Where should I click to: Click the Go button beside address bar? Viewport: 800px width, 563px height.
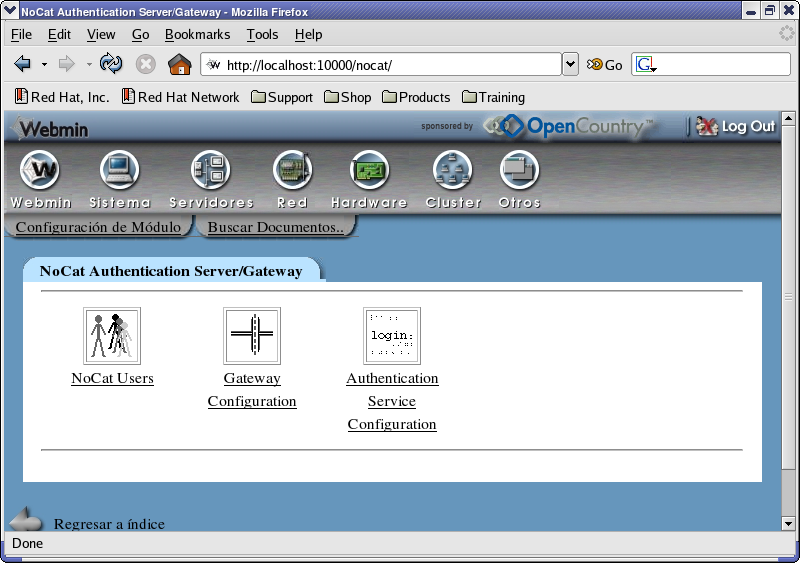pos(605,65)
